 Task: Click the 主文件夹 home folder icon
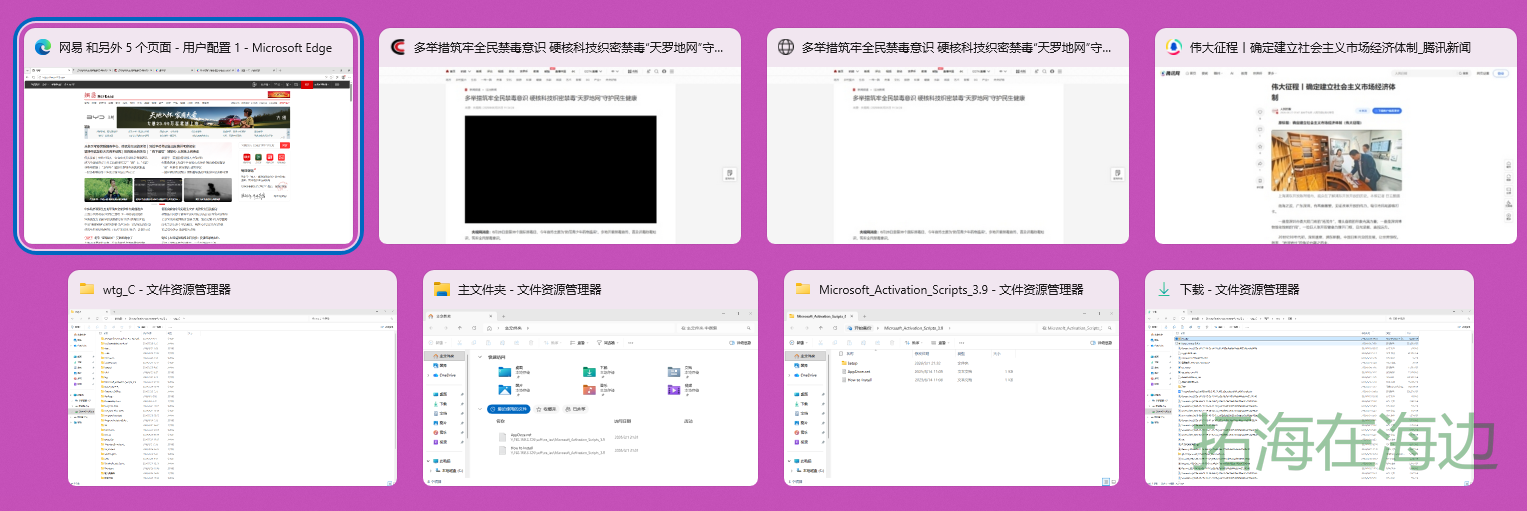(x=442, y=289)
